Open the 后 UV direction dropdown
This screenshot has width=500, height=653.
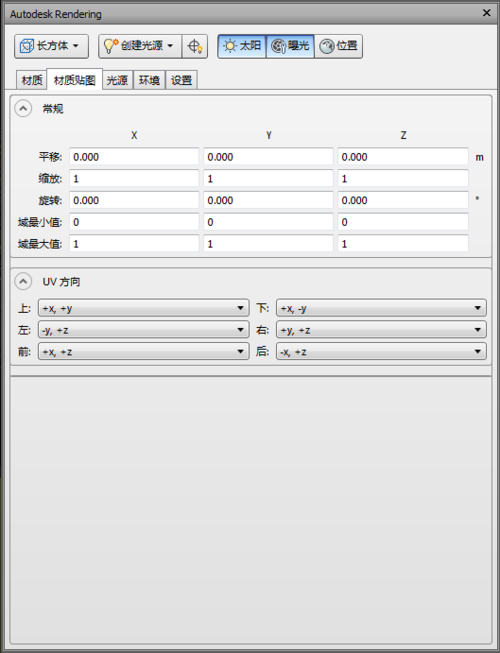coord(381,351)
